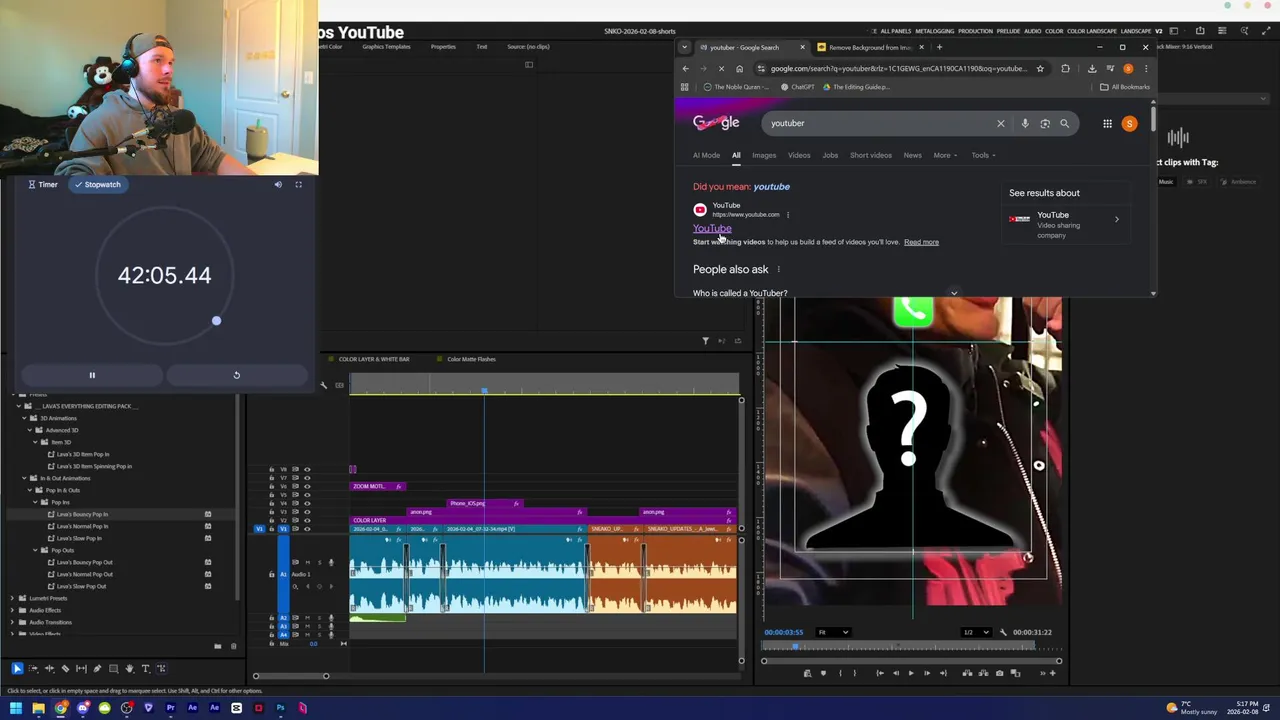Click Google voice search microphone
Viewport: 1280px width, 720px height.
coord(1025,123)
